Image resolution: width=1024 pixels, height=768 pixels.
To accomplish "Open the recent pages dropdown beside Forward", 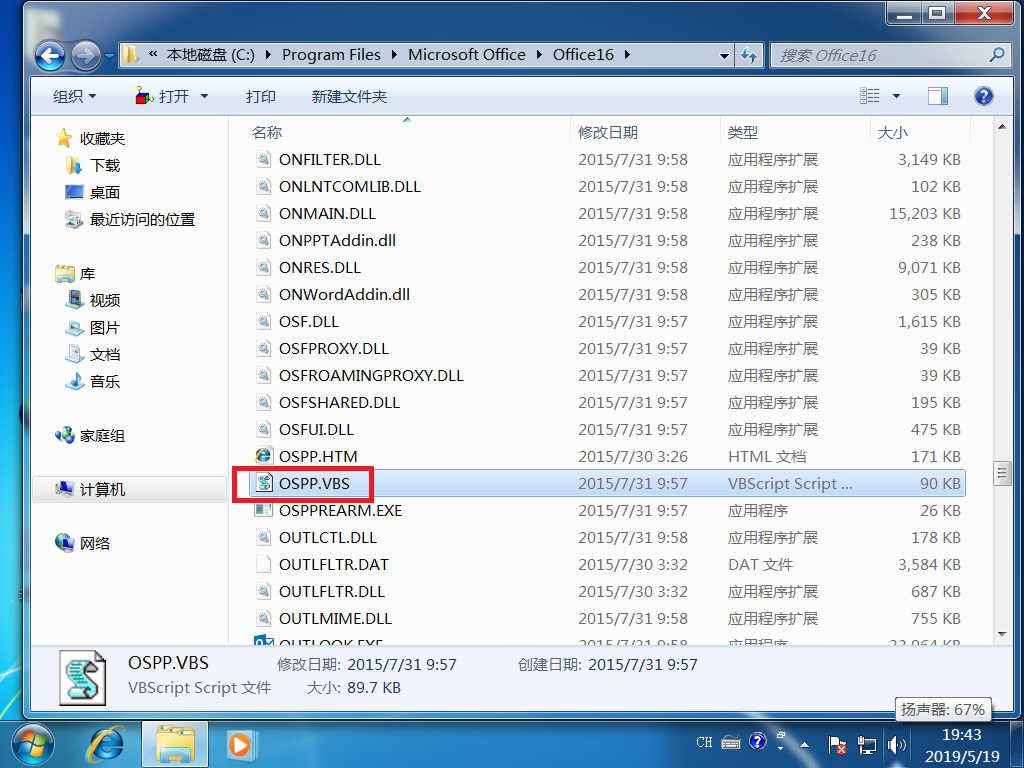I will [109, 56].
